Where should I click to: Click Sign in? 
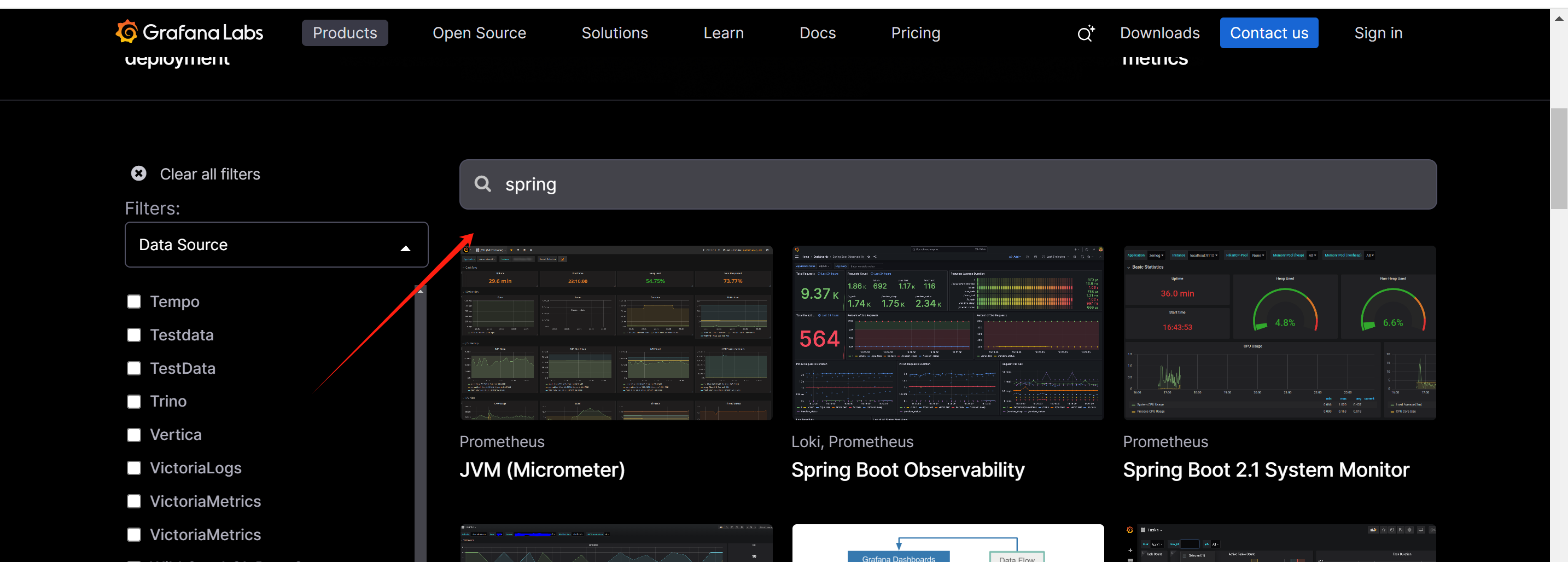pos(1378,33)
